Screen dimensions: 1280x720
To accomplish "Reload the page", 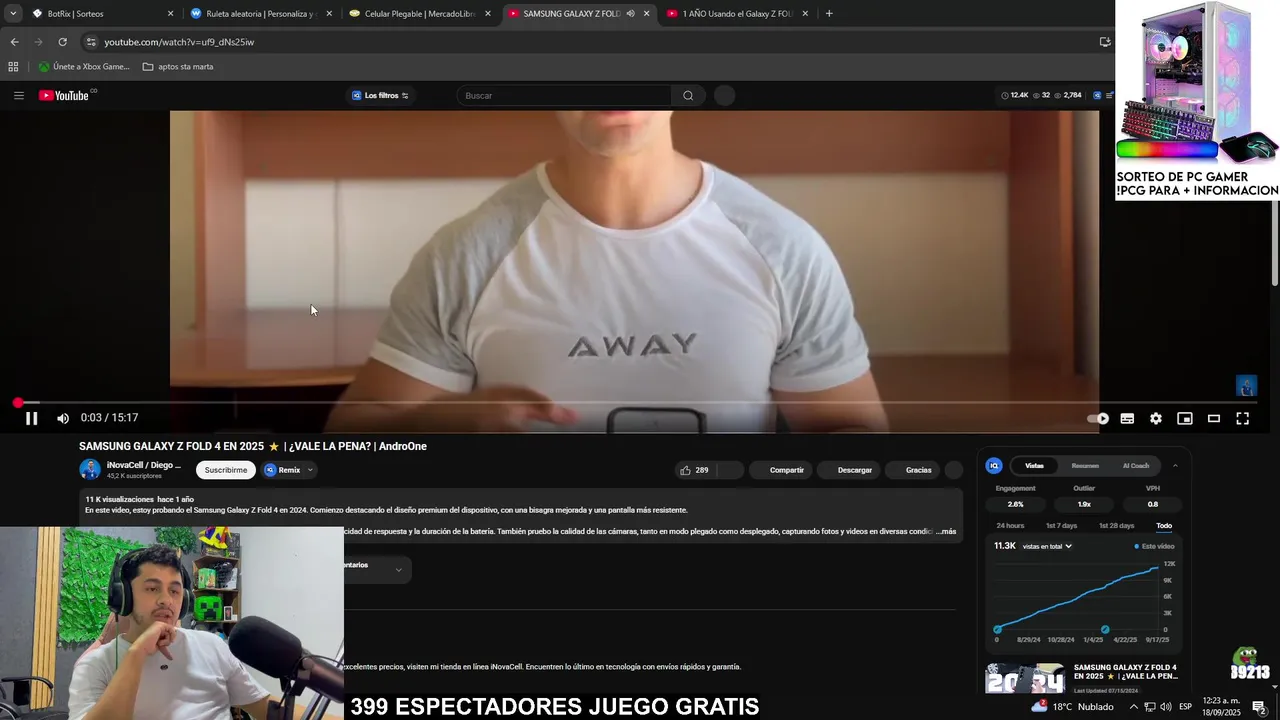I will 62,42.
